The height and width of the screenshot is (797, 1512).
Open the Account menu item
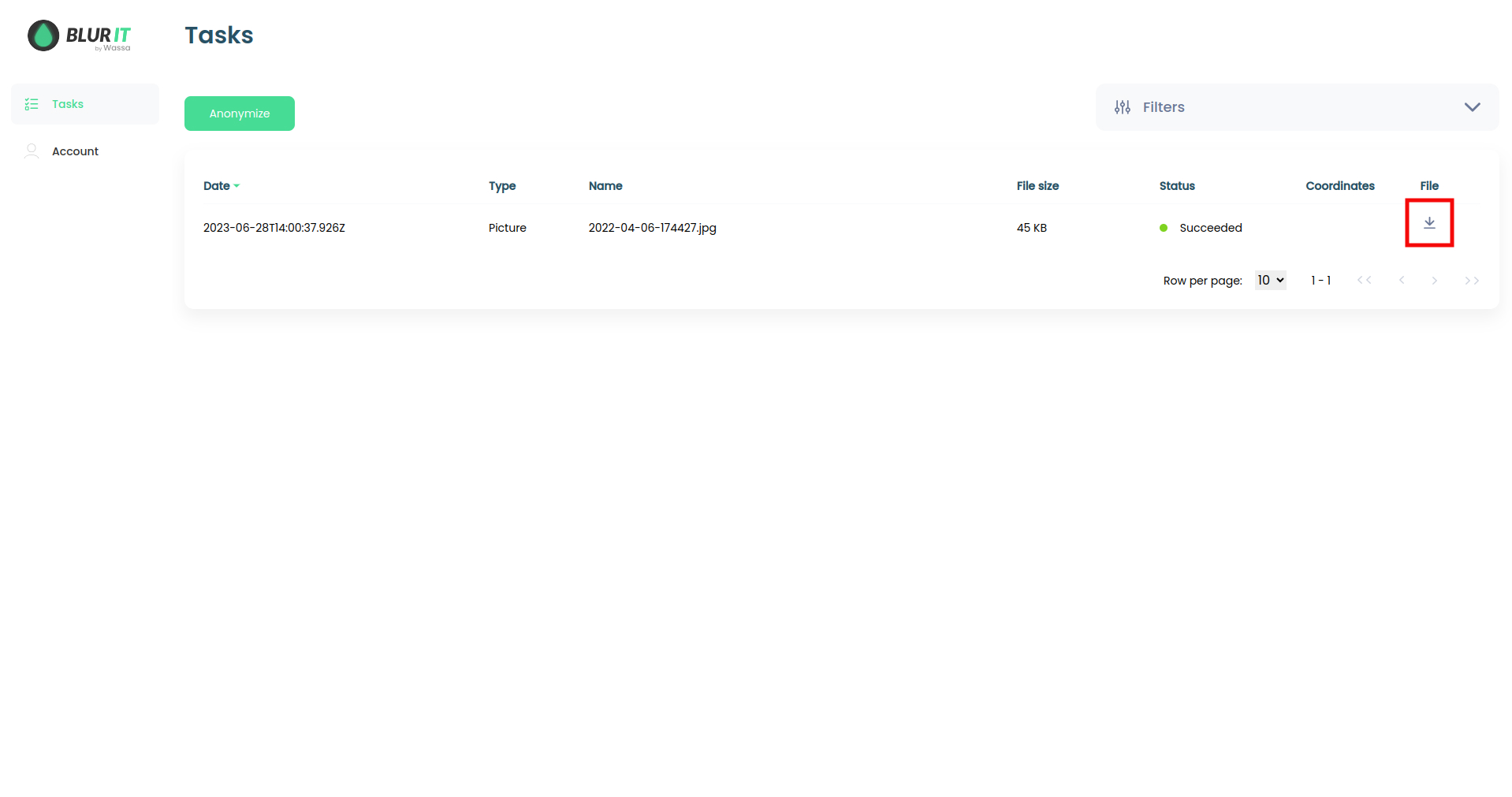(x=75, y=151)
